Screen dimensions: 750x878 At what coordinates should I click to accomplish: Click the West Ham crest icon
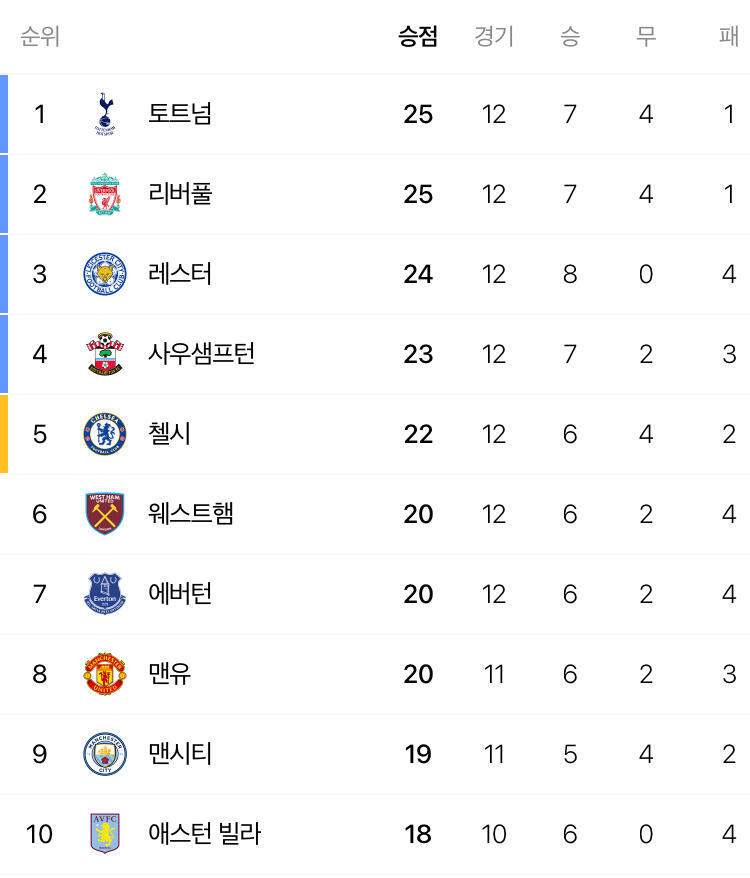click(x=105, y=514)
